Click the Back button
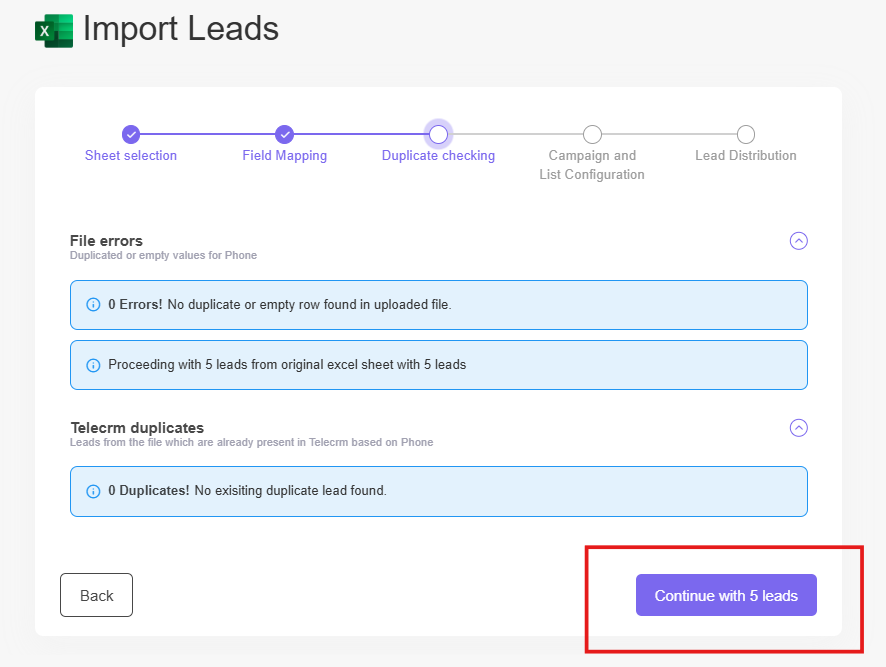Screen dimensions: 886x667 point(96,594)
